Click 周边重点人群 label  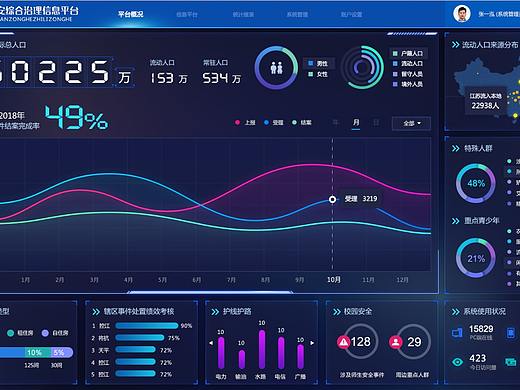(412, 375)
